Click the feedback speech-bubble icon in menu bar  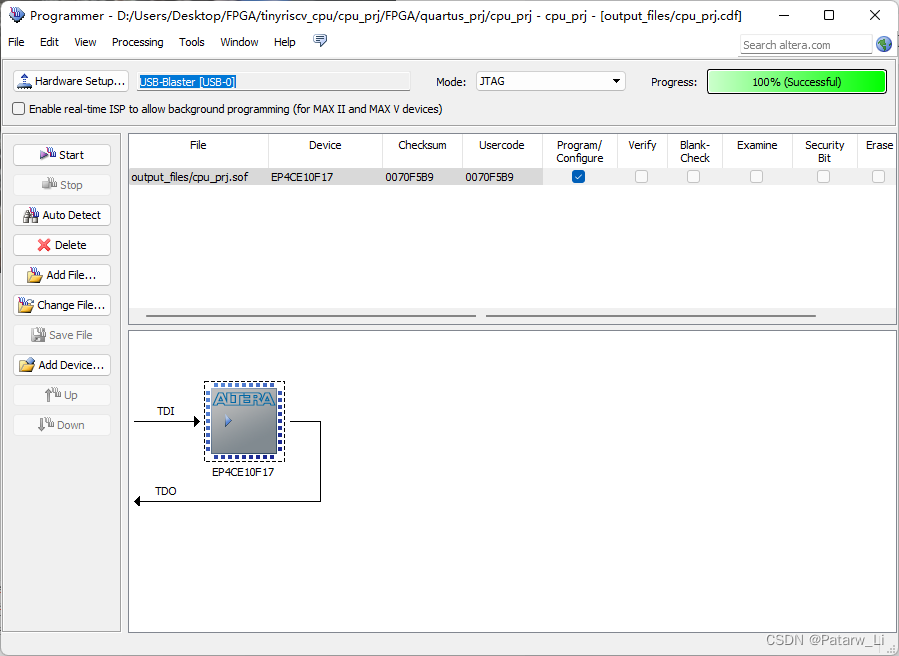pos(320,41)
